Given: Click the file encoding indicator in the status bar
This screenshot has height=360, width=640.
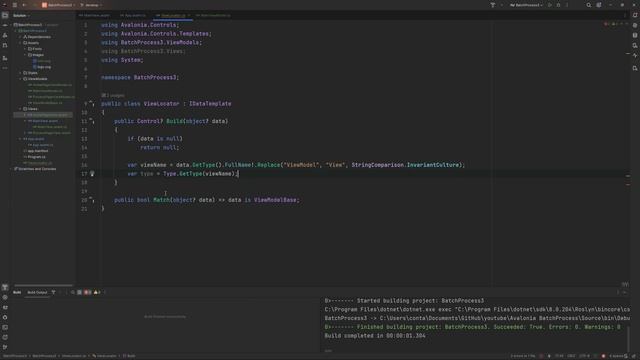Looking at the screenshot, I should (584, 356).
